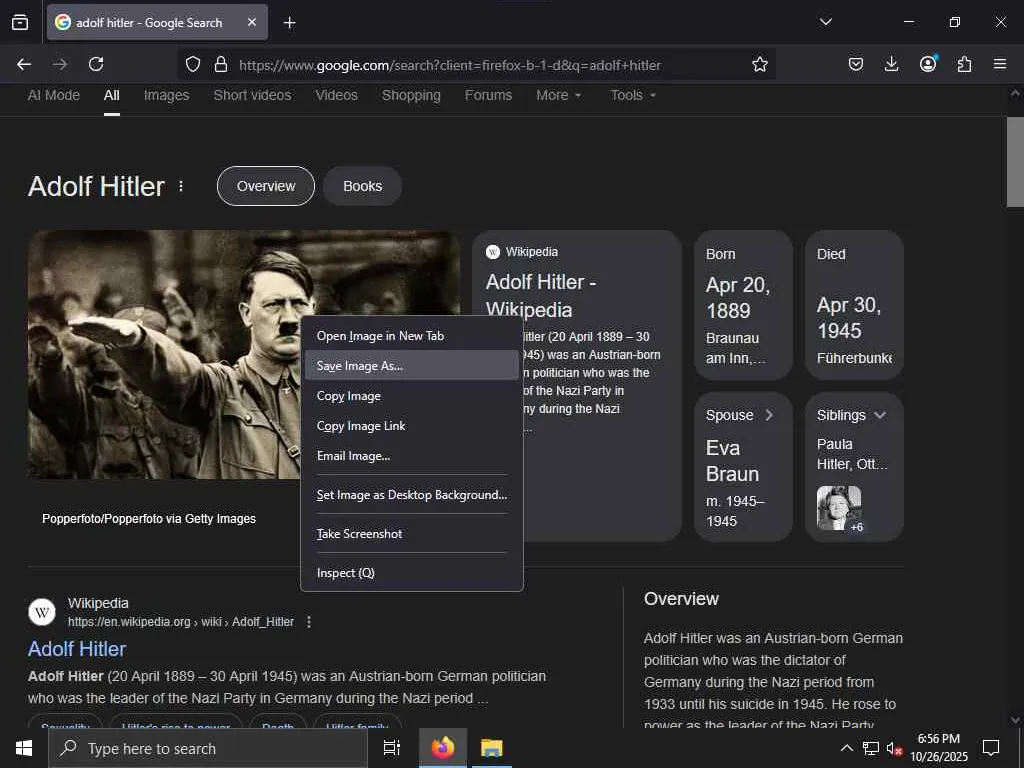Open the Died Apr 30, 1945 card
Image resolution: width=1024 pixels, height=768 pixels.
coord(854,305)
